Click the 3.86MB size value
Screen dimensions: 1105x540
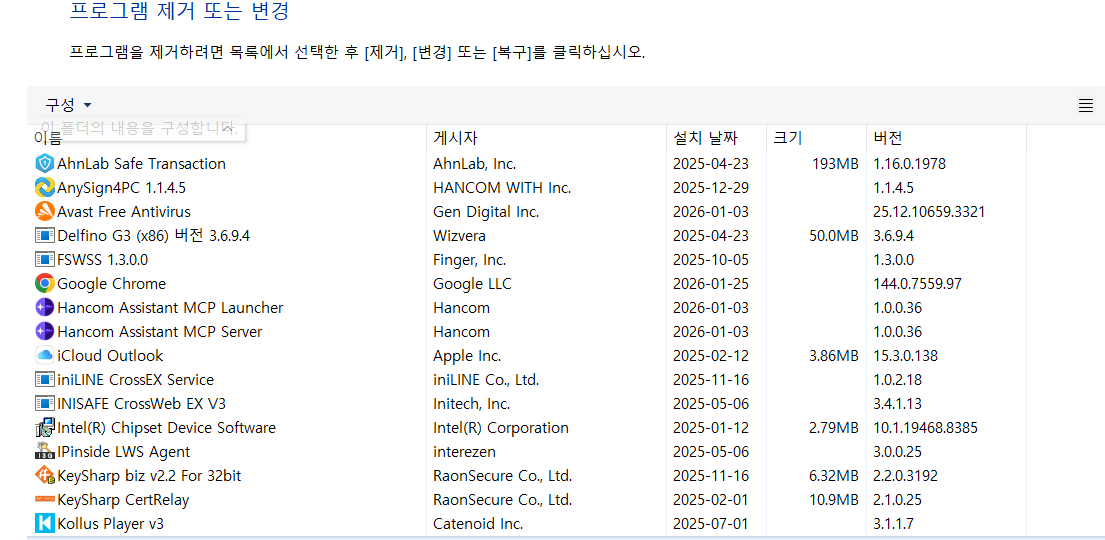pos(834,355)
